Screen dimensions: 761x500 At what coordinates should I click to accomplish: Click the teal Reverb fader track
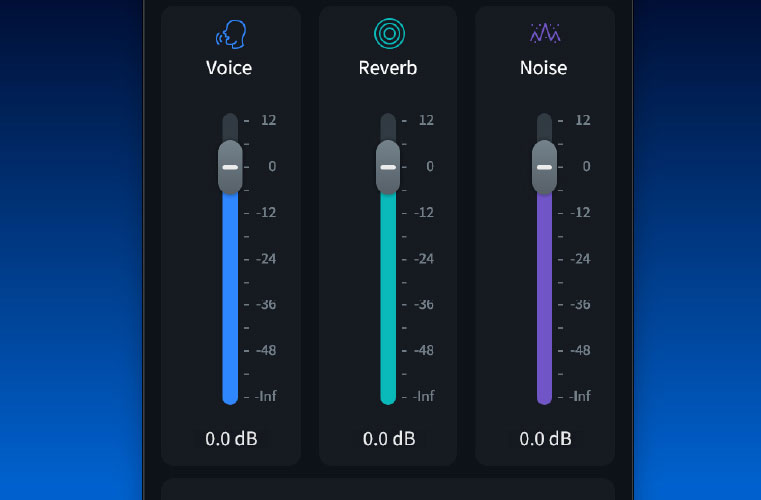388,300
